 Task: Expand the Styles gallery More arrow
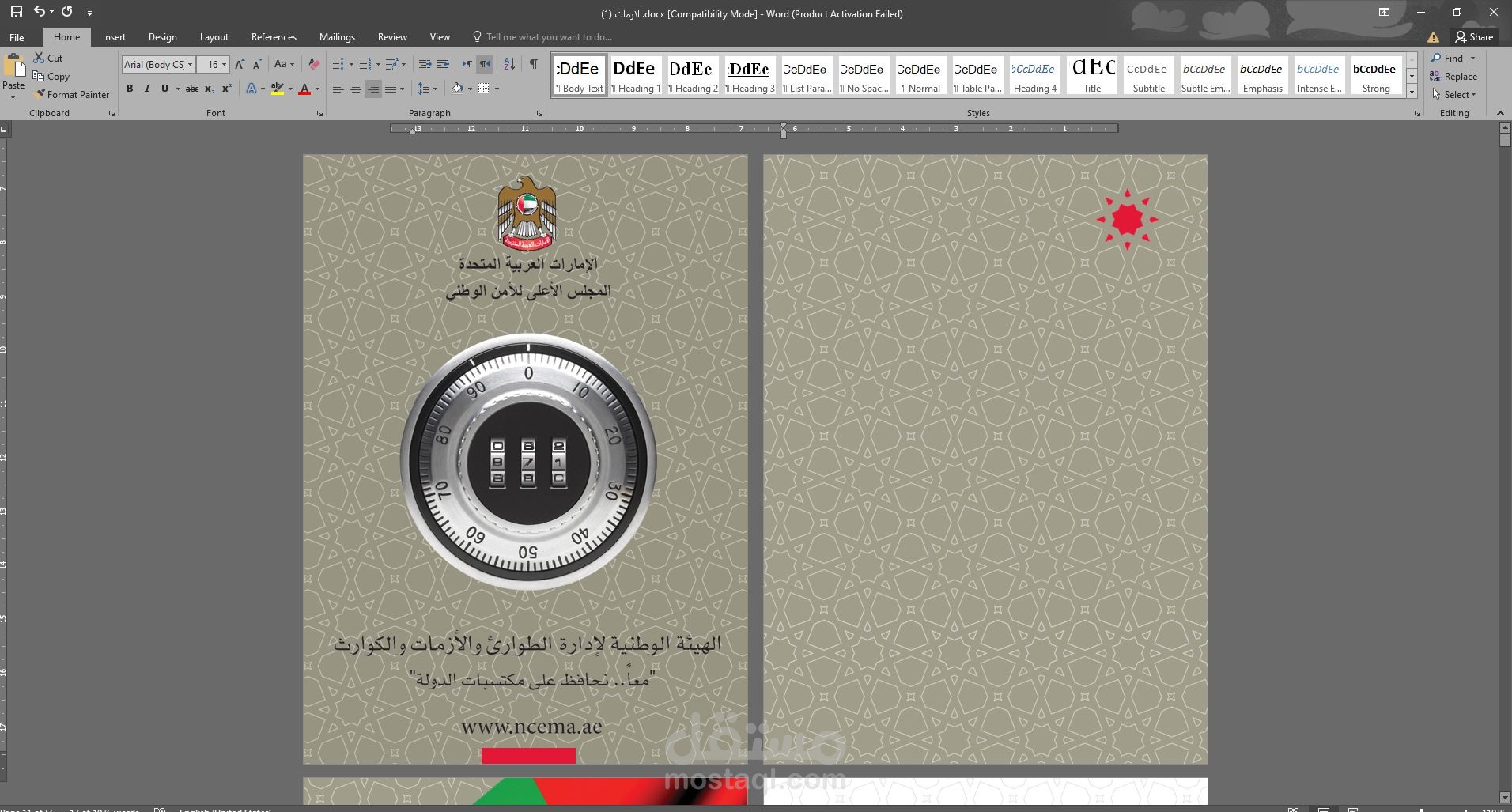[1412, 92]
